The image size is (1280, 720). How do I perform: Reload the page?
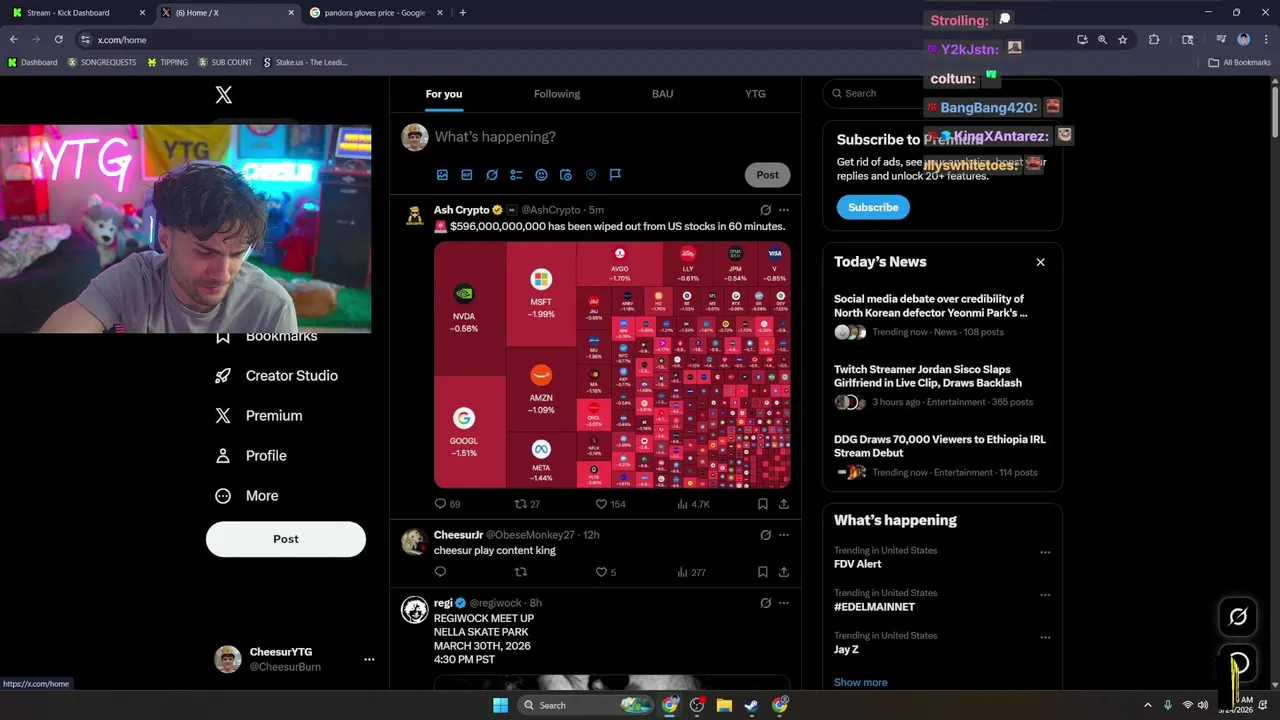coord(58,40)
